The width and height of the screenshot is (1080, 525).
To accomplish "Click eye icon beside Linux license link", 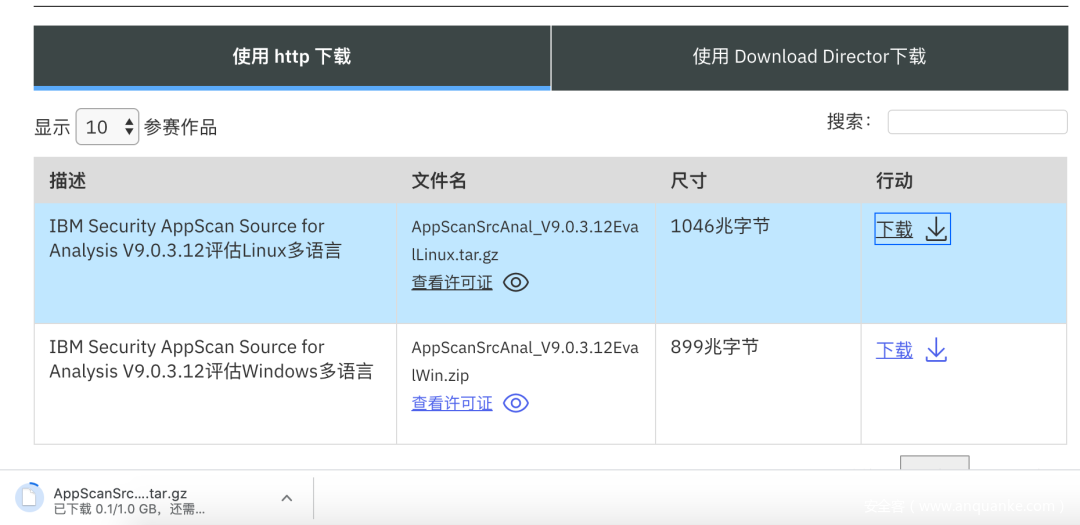I will 516,282.
